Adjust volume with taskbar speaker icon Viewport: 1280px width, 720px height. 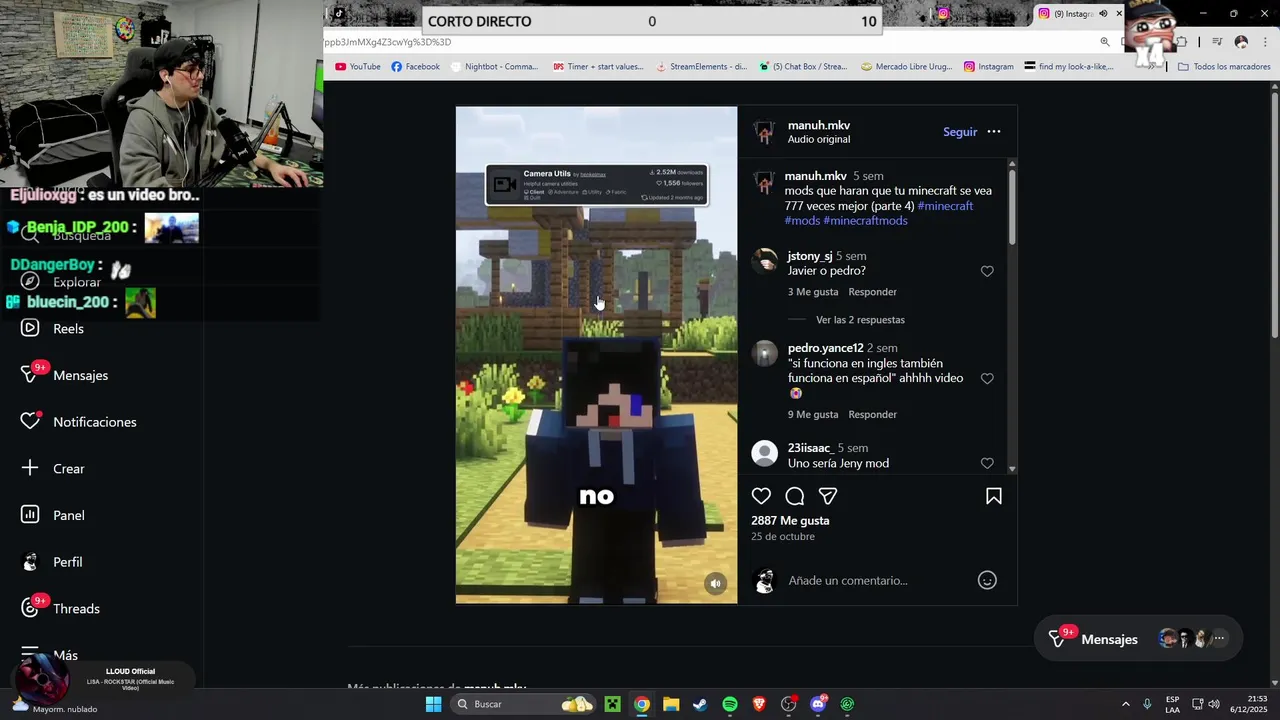coord(1213,704)
